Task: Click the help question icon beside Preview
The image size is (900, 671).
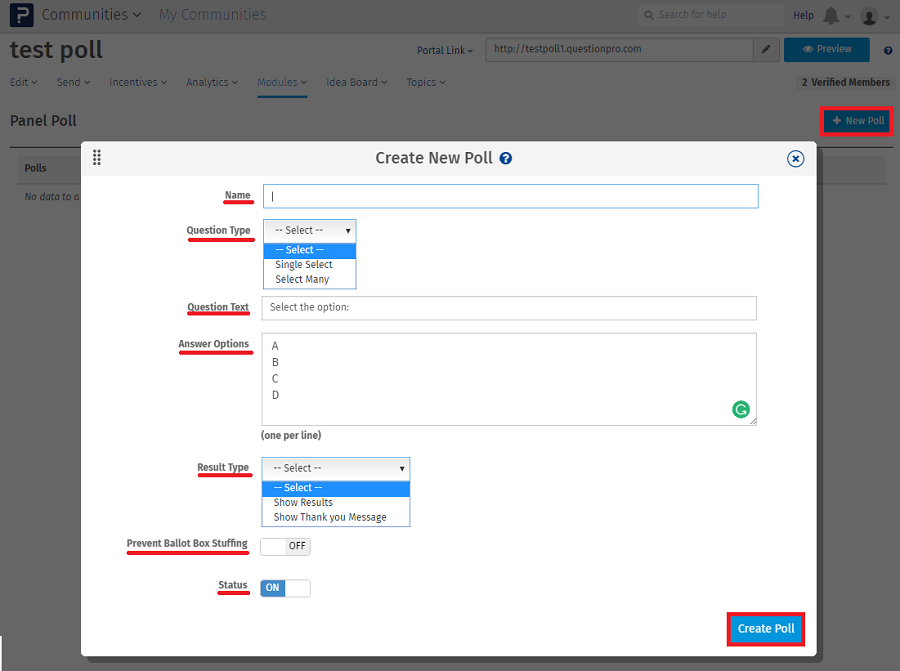Action: (888, 50)
